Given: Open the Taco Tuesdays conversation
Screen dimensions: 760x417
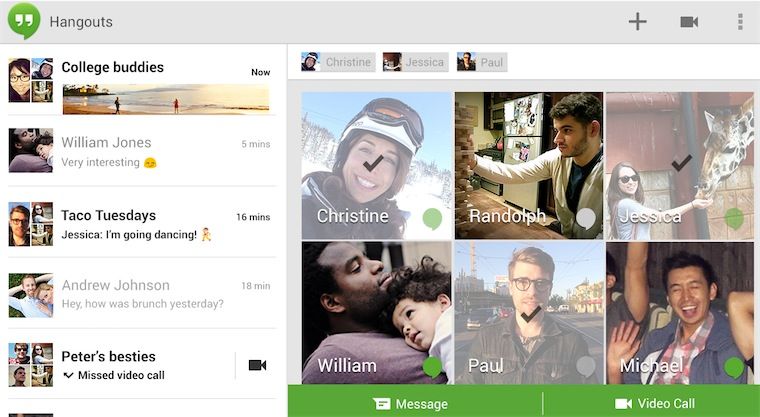Looking at the screenshot, I should 142,224.
